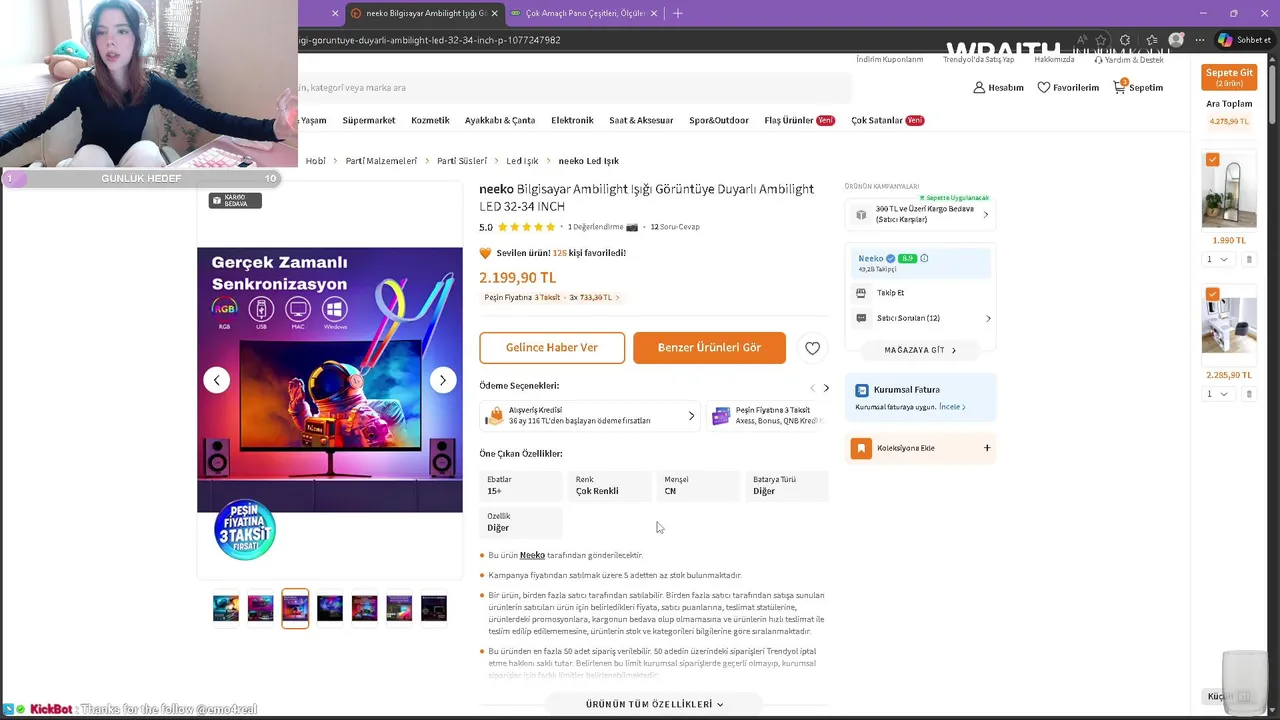
Task: Open the seller score info icon next to 8.9
Action: pos(924,258)
